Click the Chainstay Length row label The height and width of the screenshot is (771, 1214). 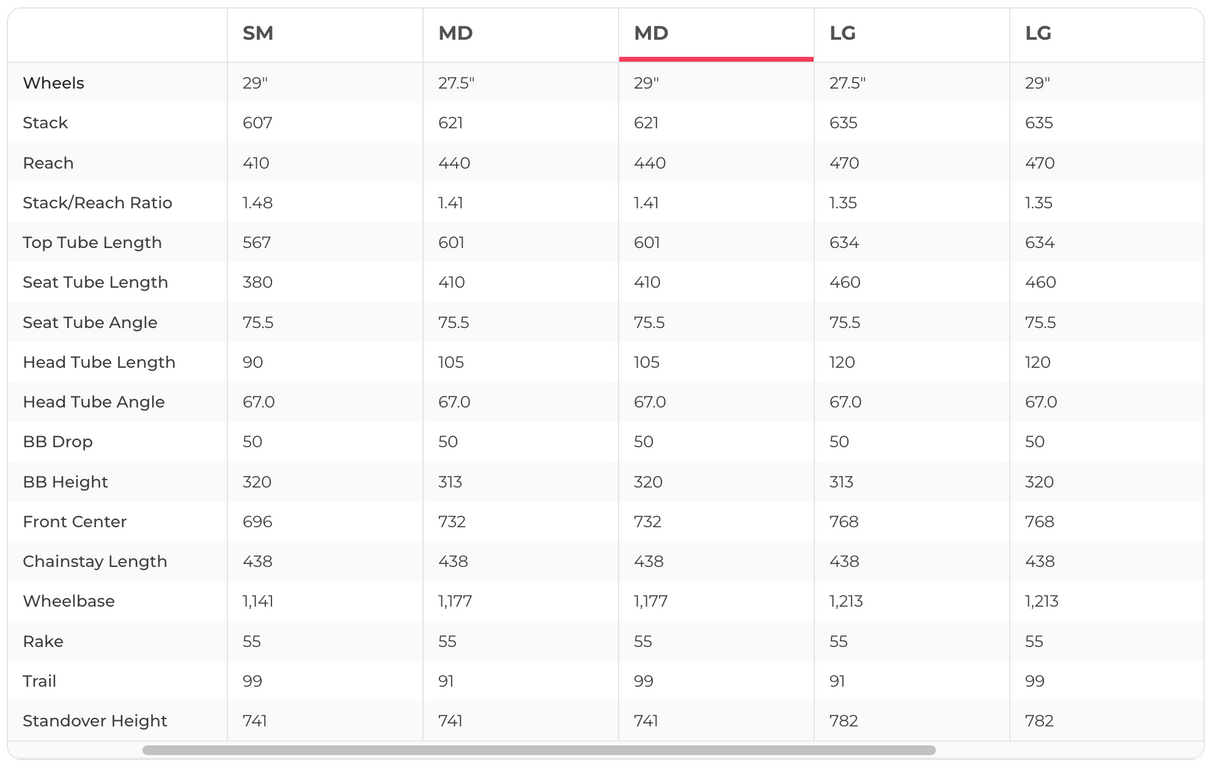click(x=95, y=562)
